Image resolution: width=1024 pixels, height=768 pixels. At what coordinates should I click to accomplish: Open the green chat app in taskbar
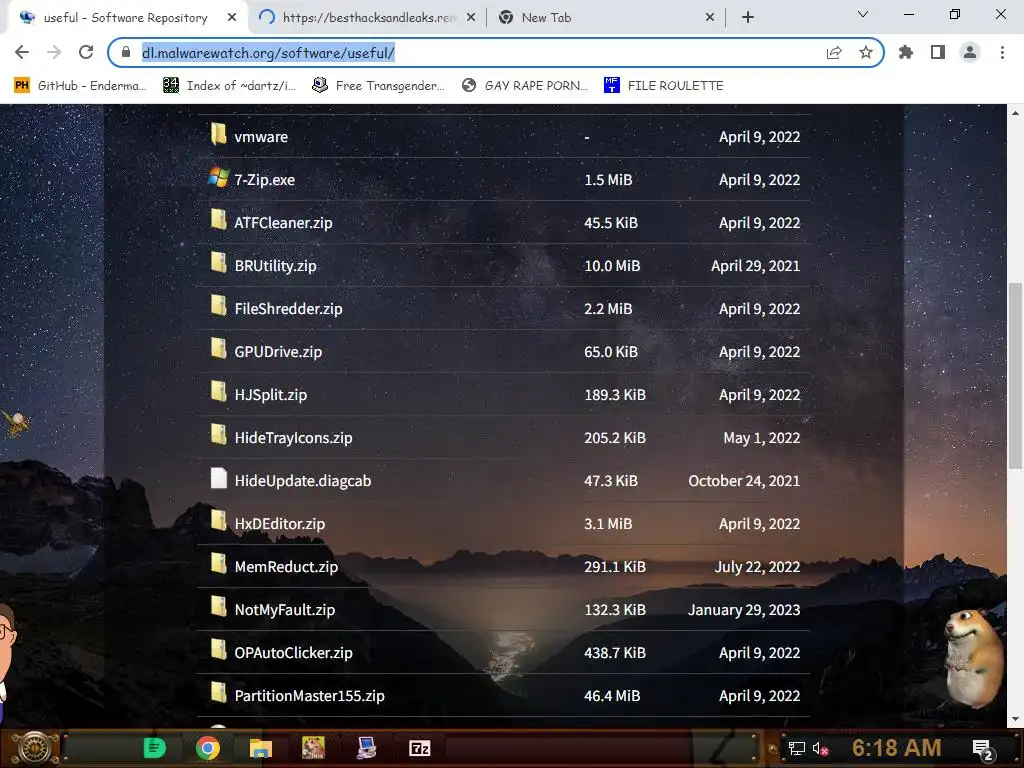[x=154, y=748]
